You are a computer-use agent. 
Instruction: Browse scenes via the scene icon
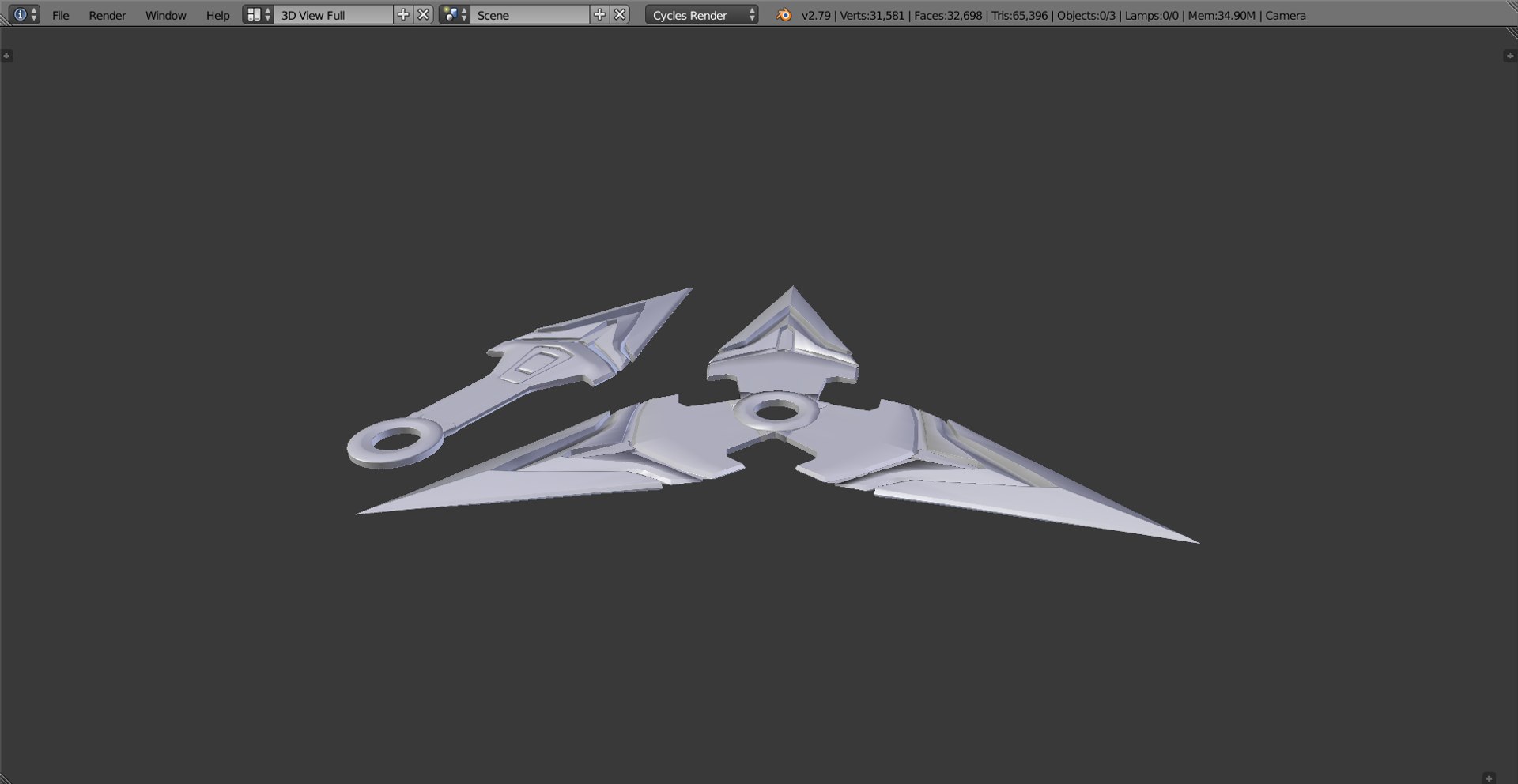(455, 14)
